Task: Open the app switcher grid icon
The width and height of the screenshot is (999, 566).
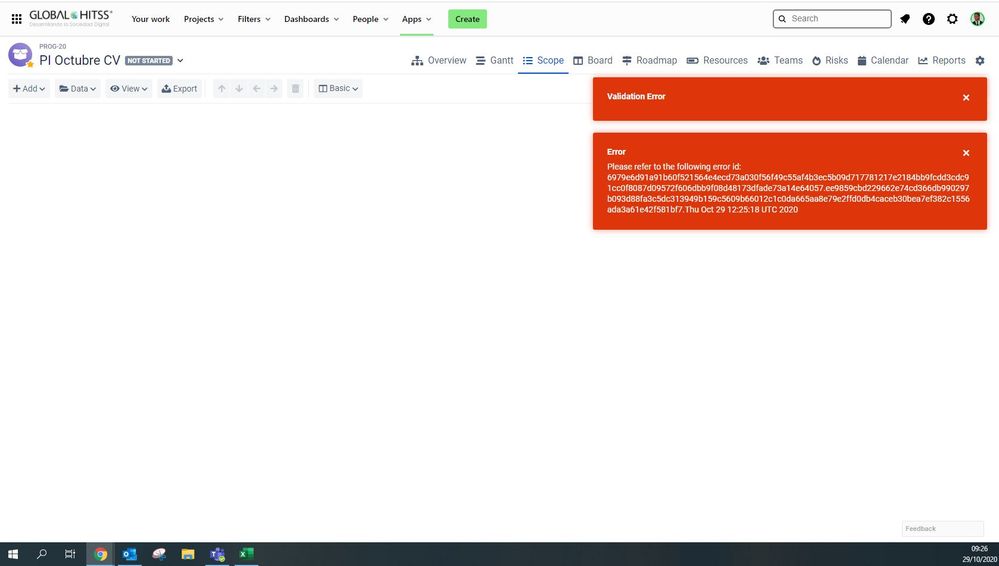Action: [17, 19]
